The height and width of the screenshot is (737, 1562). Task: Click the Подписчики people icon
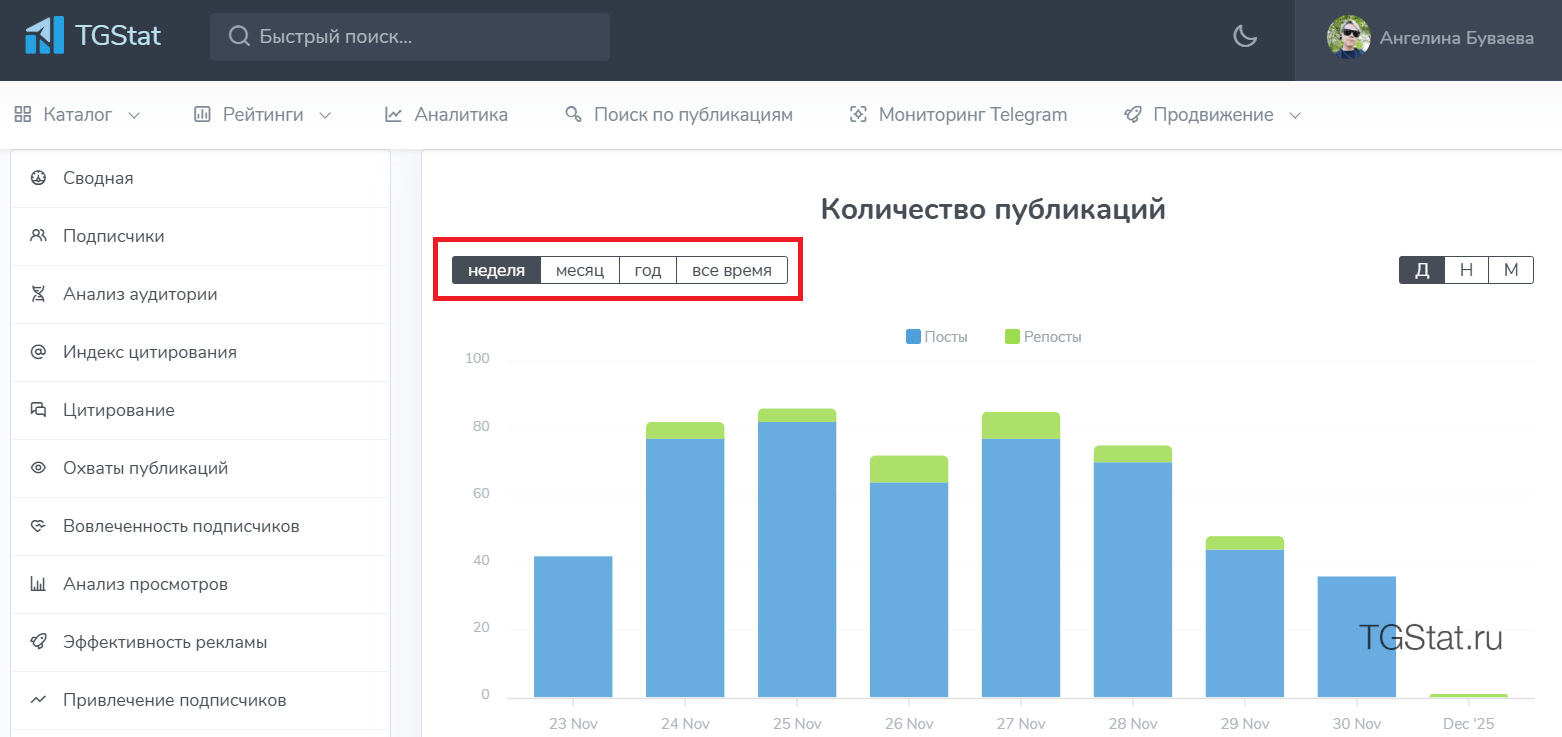coord(38,236)
